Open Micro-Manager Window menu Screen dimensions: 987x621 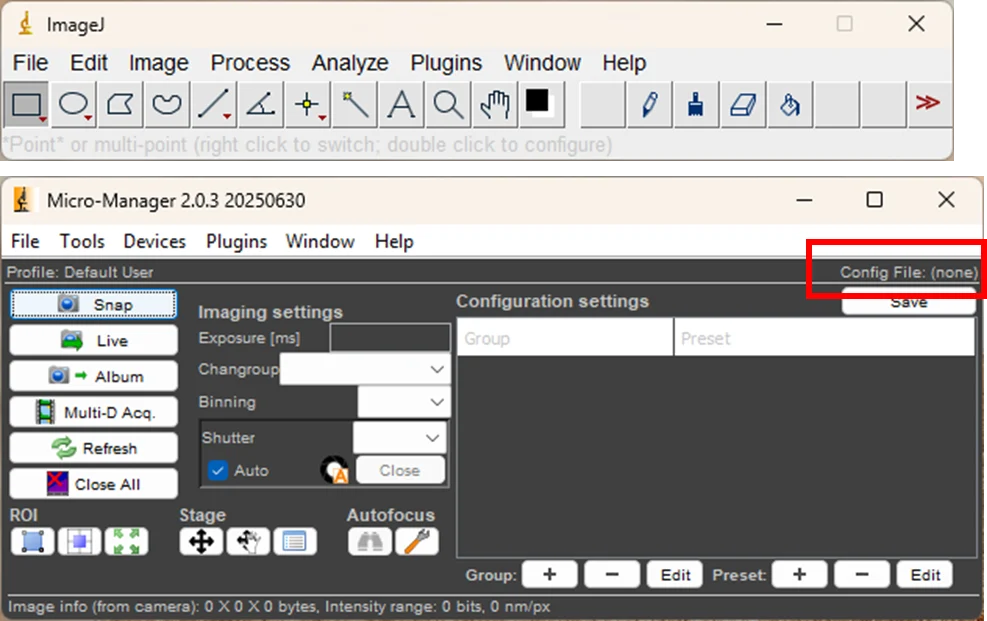320,242
